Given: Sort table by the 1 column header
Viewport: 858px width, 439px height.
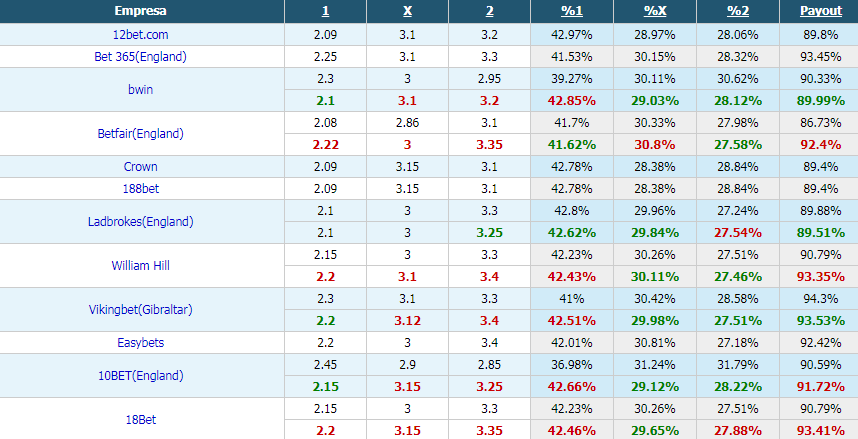Looking at the screenshot, I should click(326, 11).
